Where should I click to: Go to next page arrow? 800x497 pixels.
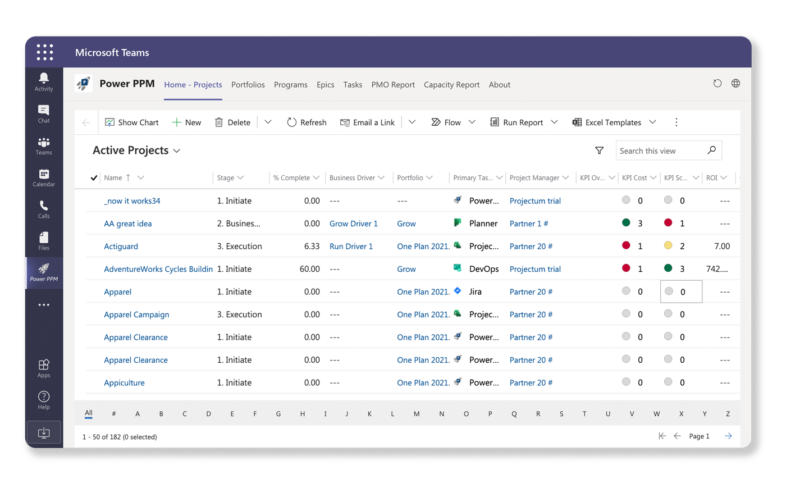[728, 436]
